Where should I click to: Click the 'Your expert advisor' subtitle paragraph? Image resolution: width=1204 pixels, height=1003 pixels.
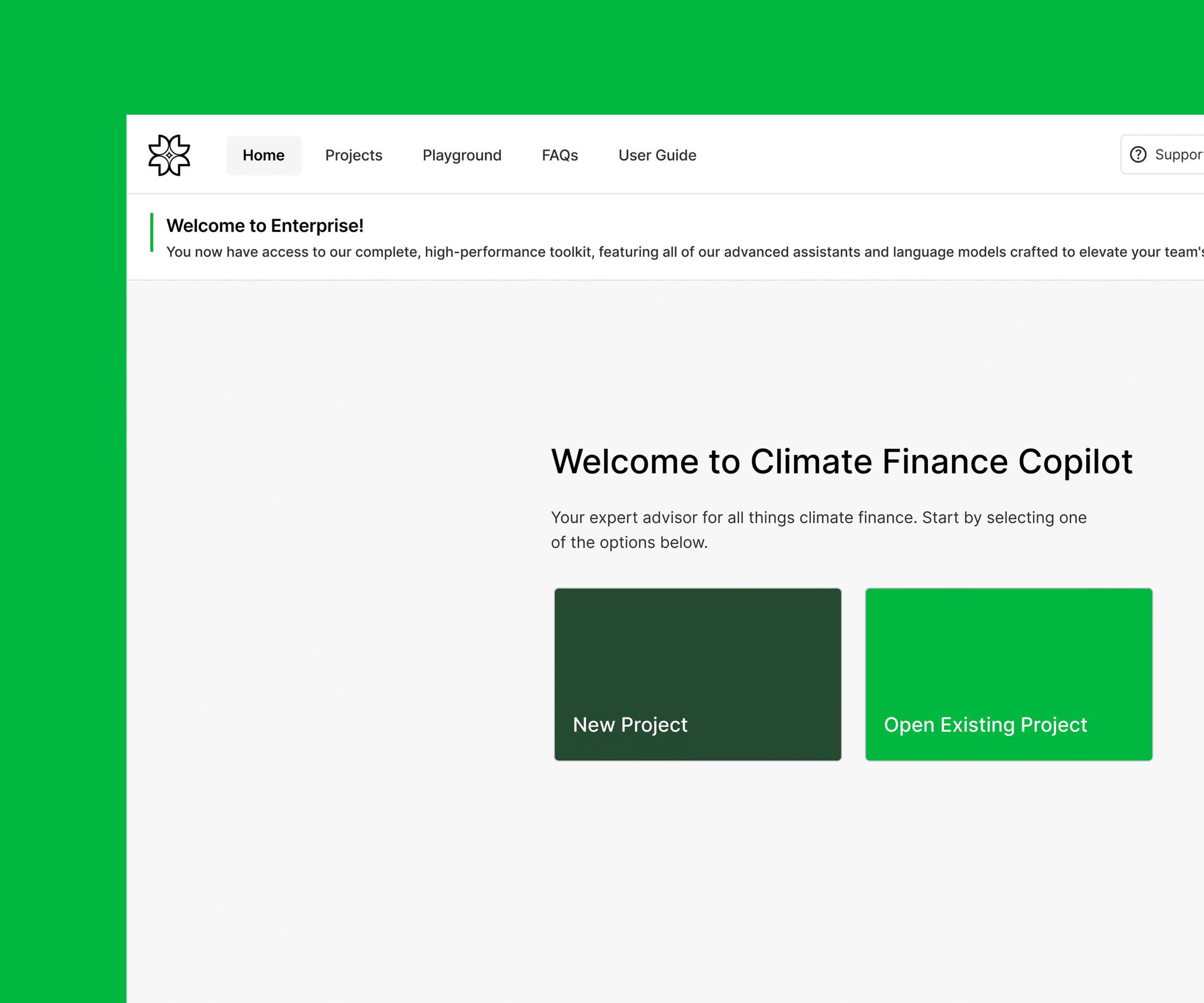(819, 529)
